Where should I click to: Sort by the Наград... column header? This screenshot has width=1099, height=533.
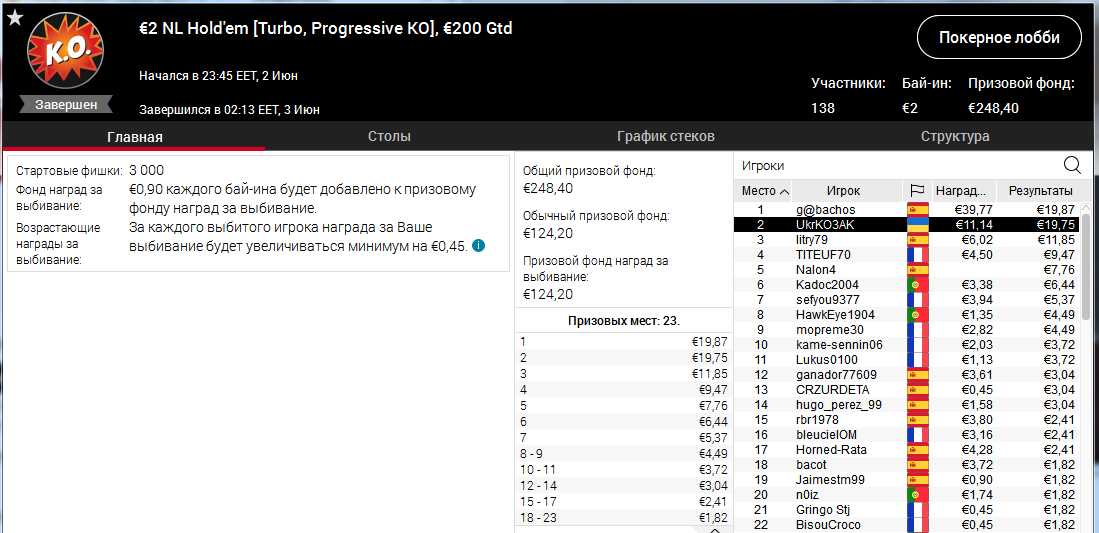[x=964, y=191]
